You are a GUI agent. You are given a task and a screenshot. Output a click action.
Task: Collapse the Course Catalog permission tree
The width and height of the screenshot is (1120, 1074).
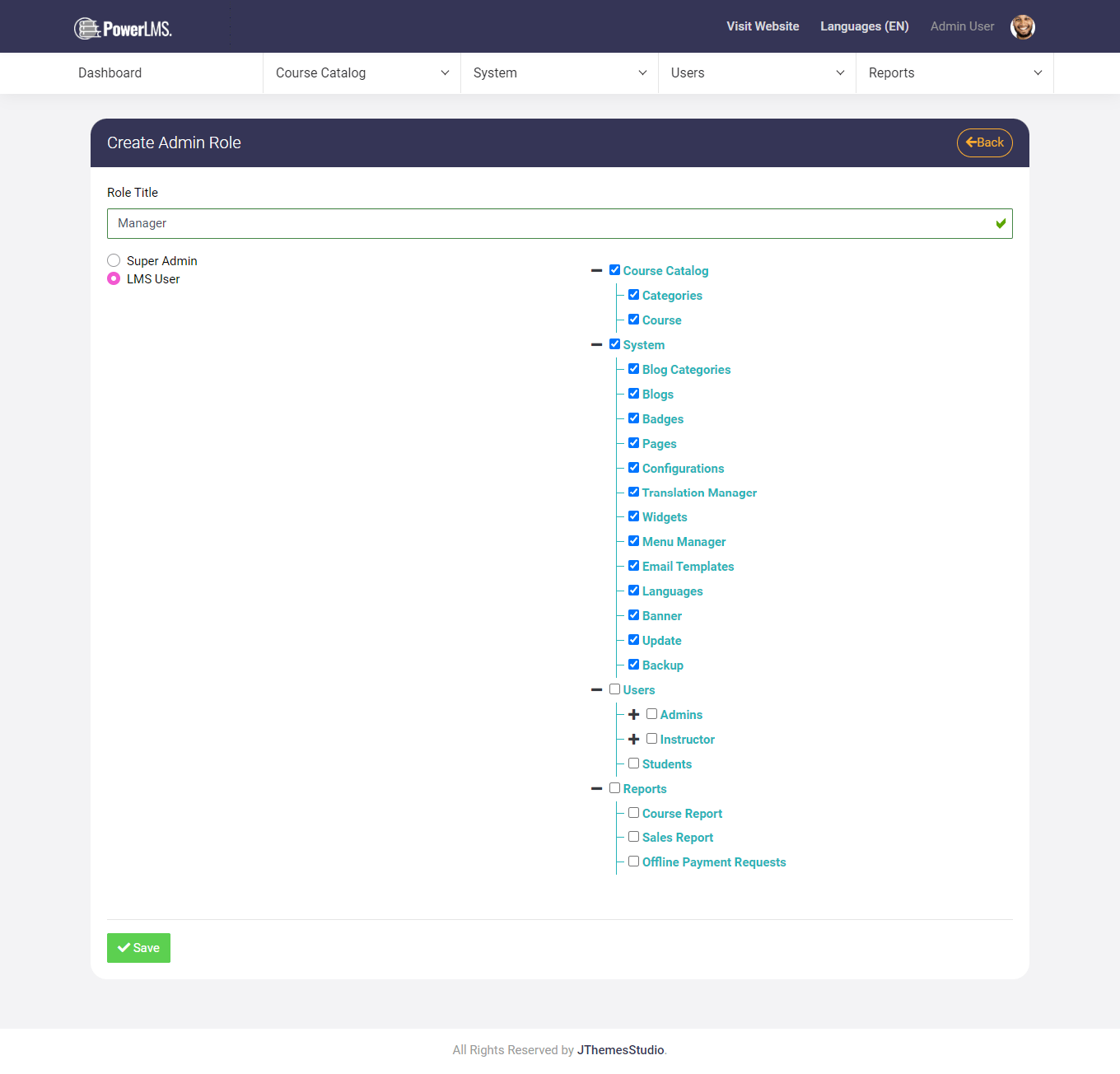coord(597,270)
